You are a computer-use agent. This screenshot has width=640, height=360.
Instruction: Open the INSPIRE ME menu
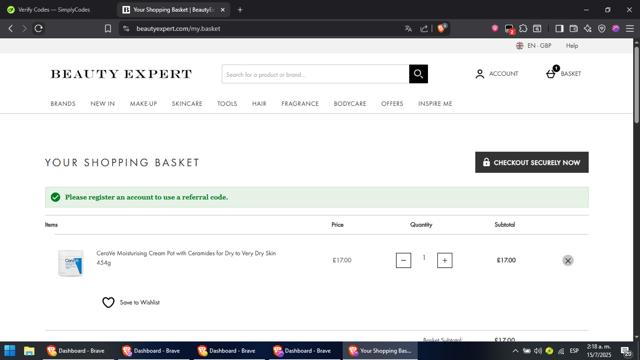pos(435,104)
